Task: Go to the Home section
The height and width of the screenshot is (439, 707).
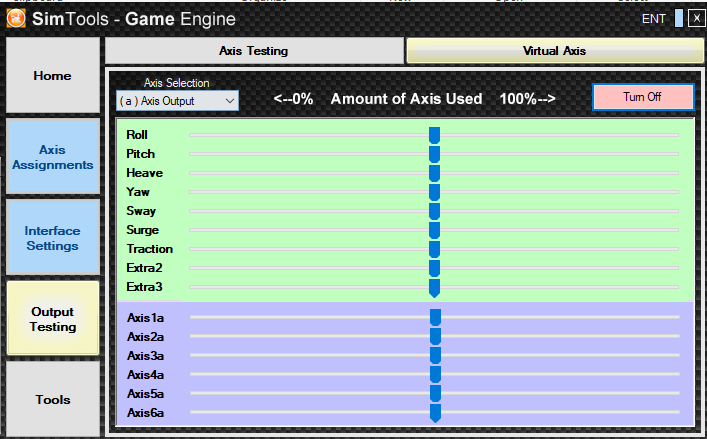Action: pyautogui.click(x=53, y=76)
